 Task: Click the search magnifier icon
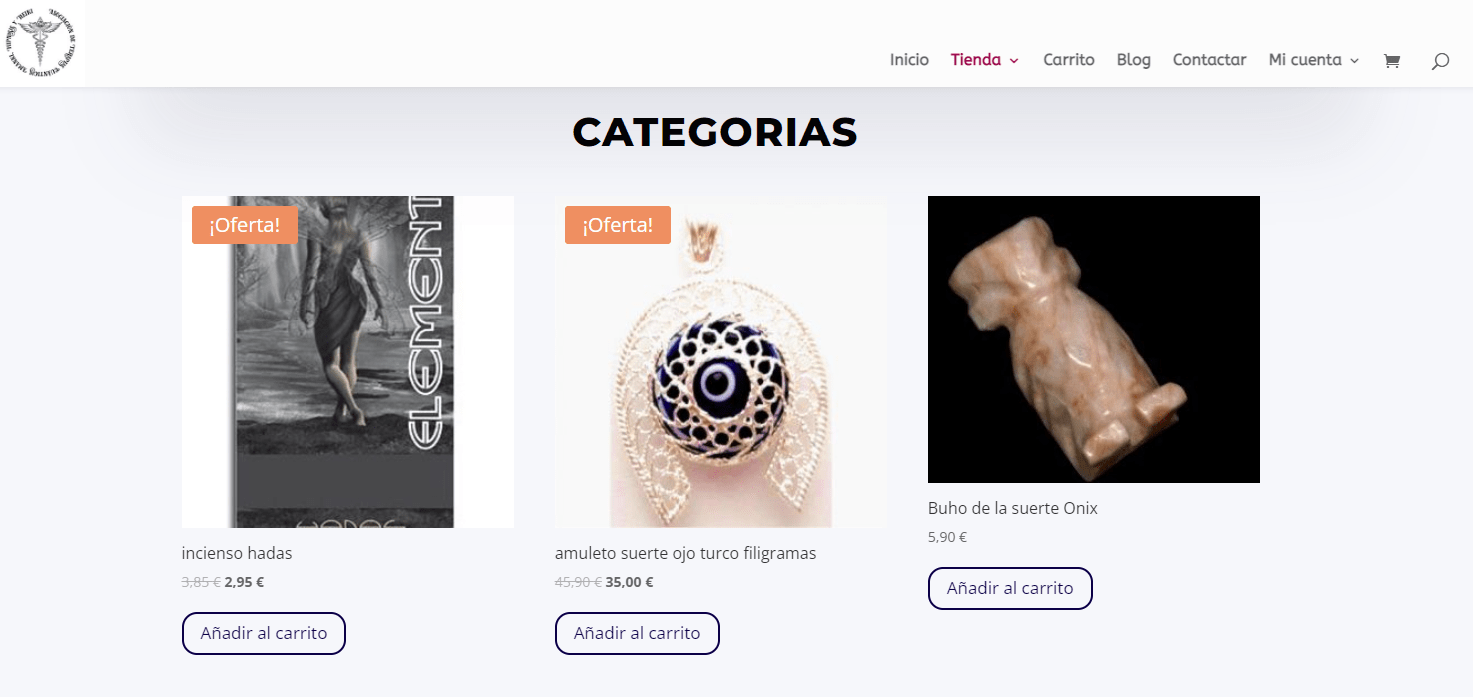pos(1440,61)
